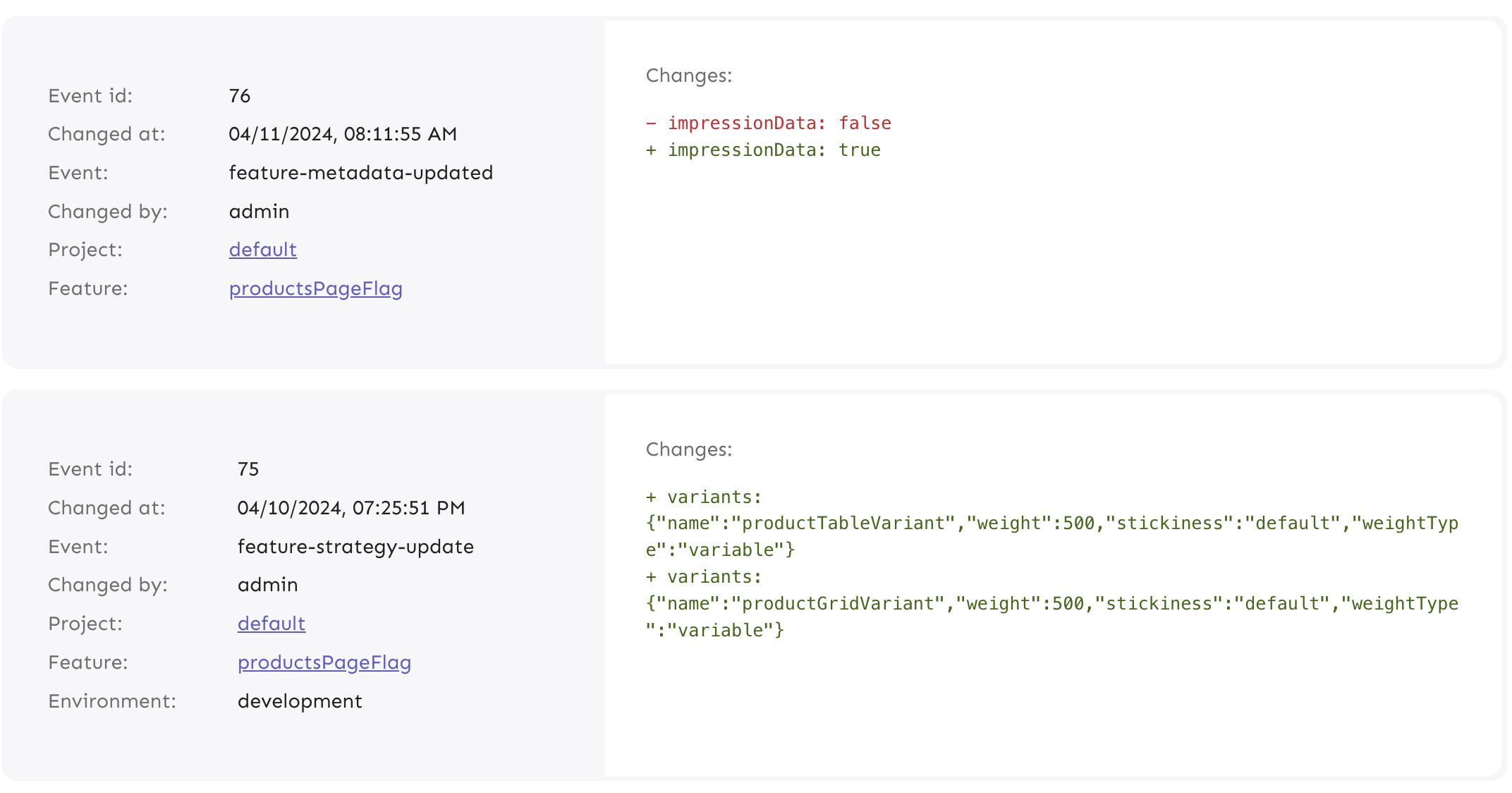Click the Environment field label in event 75
Screen dimensions: 1512x793
[111, 701]
